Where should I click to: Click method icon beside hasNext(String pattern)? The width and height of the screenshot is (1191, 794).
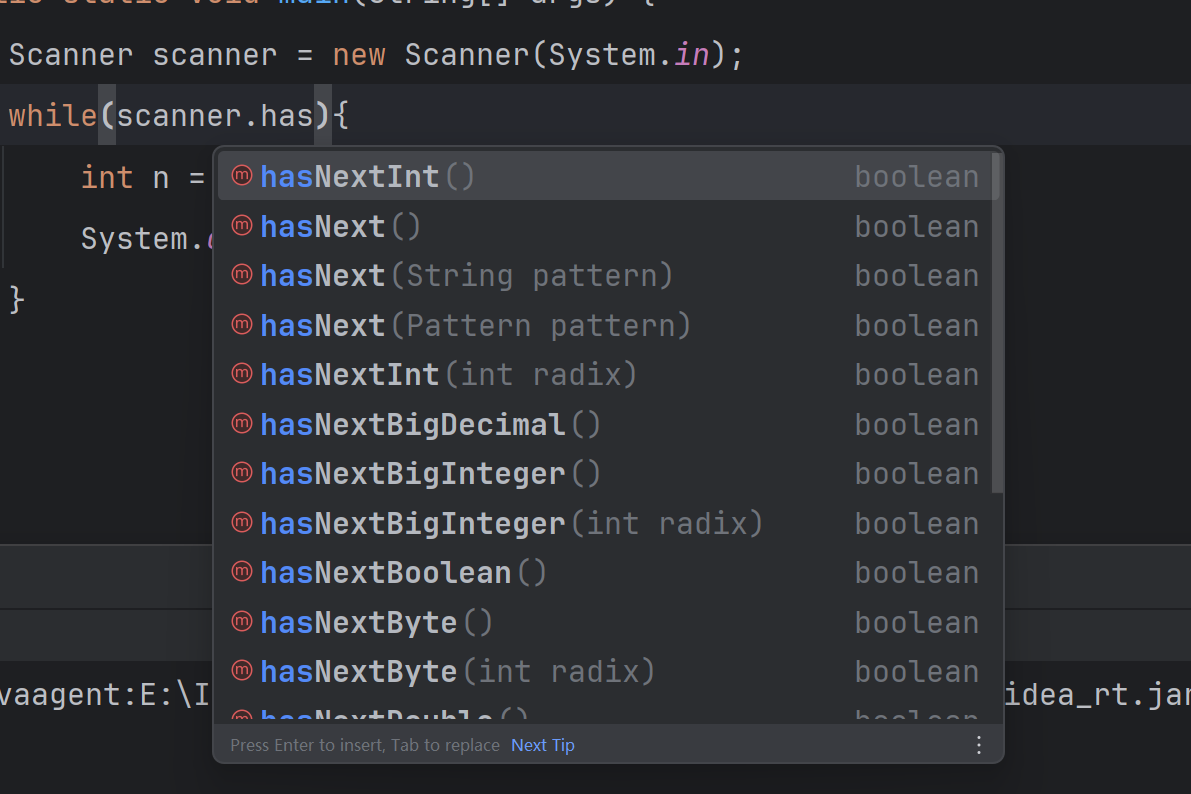pyautogui.click(x=242, y=274)
